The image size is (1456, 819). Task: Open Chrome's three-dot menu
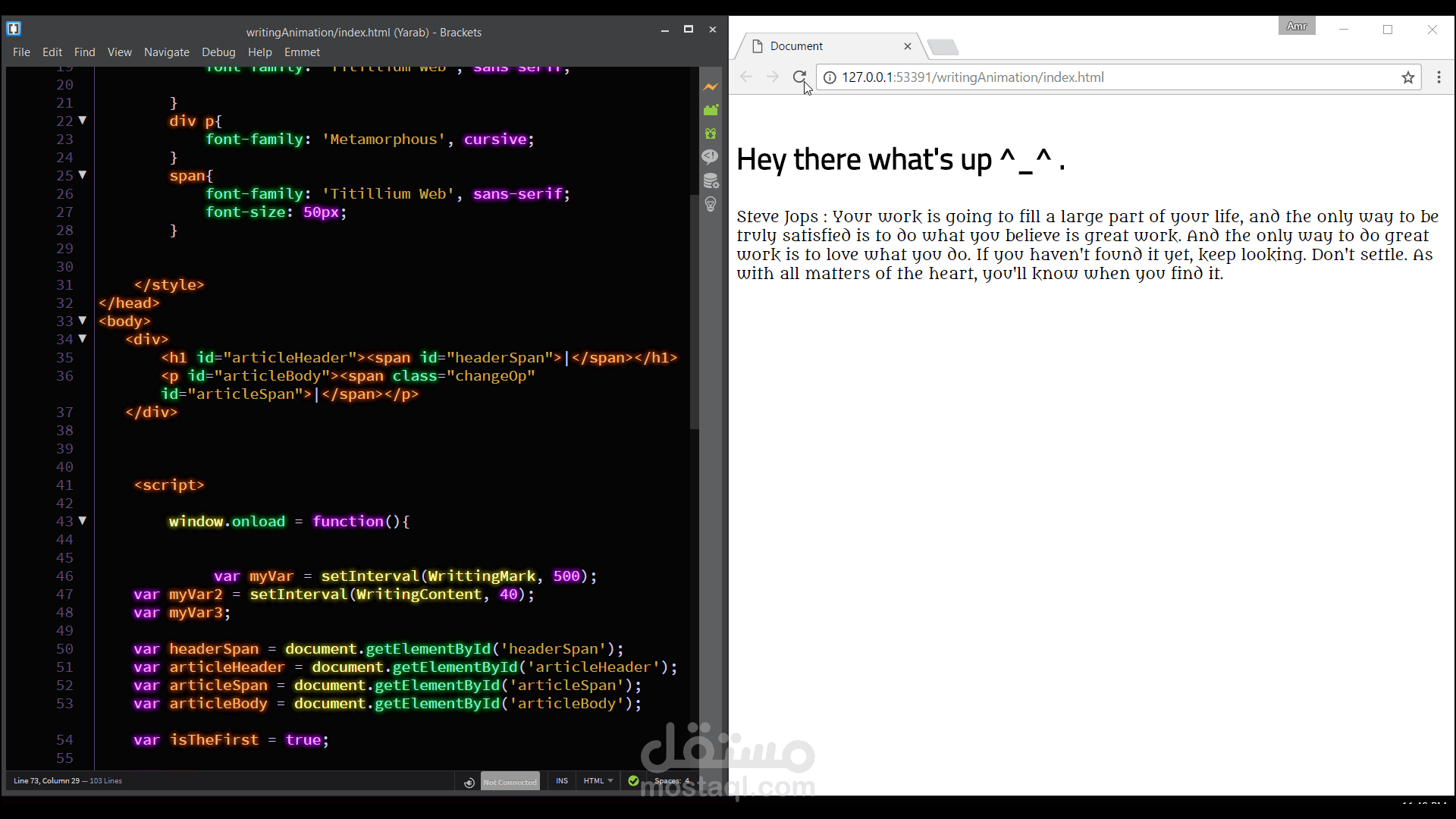[1439, 77]
